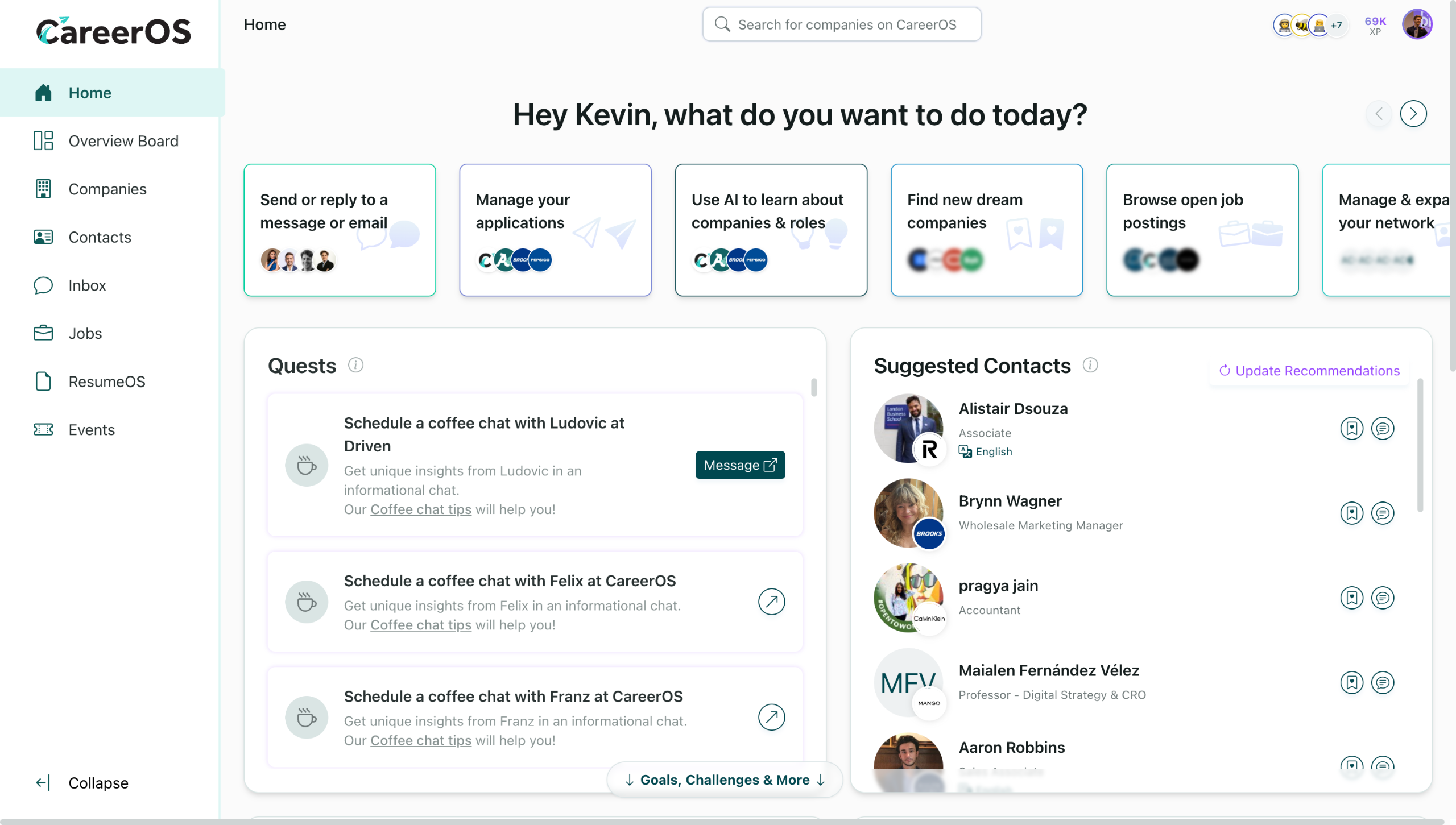Open Franz coffee chat arrow icon
The width and height of the screenshot is (1456, 825).
coord(771,717)
